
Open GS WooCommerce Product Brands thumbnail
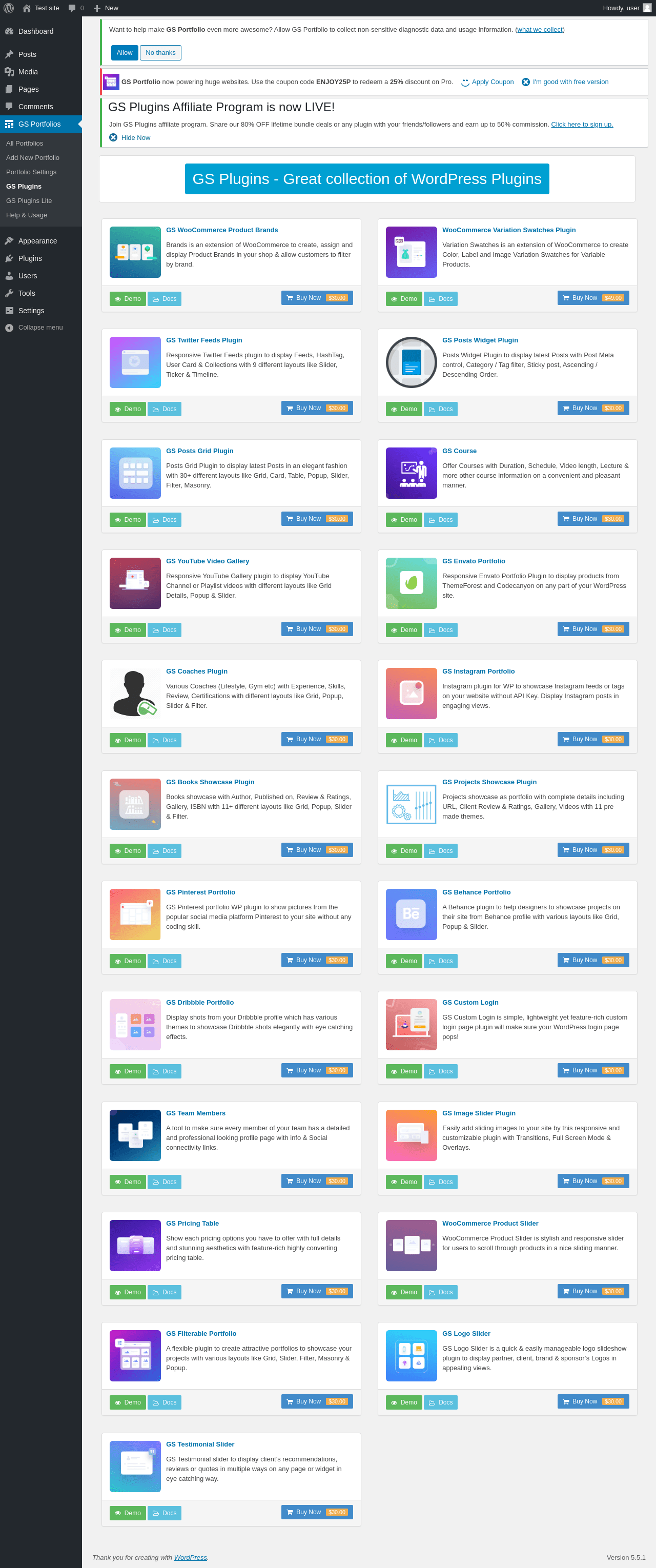[135, 252]
